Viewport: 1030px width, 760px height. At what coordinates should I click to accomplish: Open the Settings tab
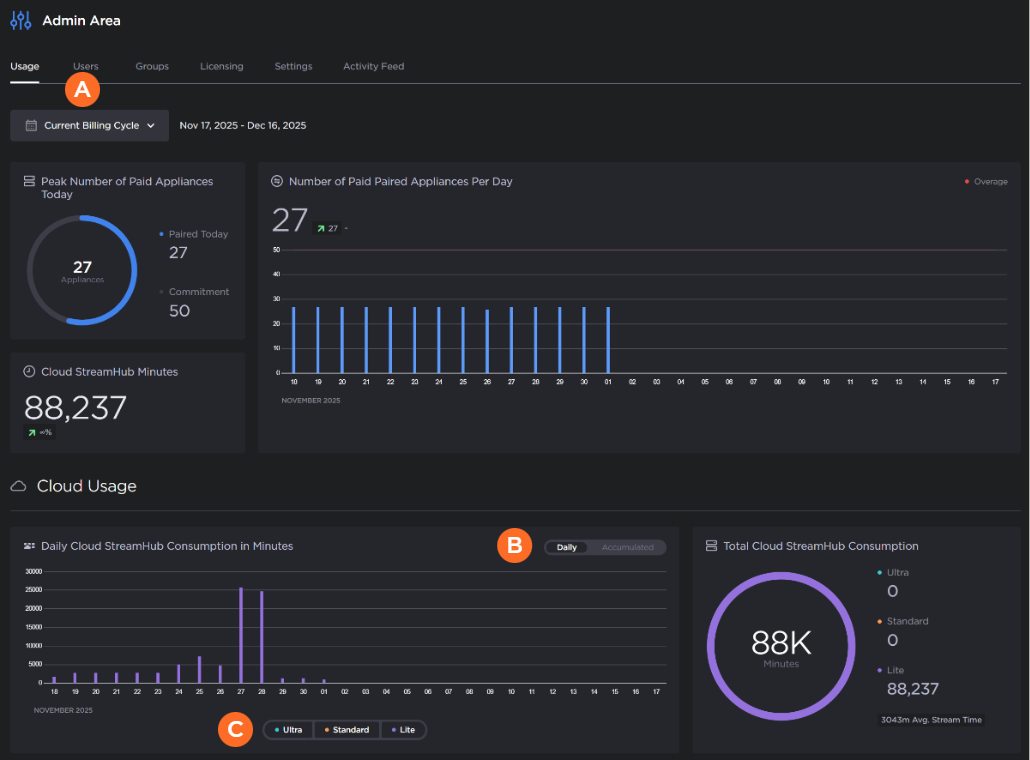click(293, 67)
